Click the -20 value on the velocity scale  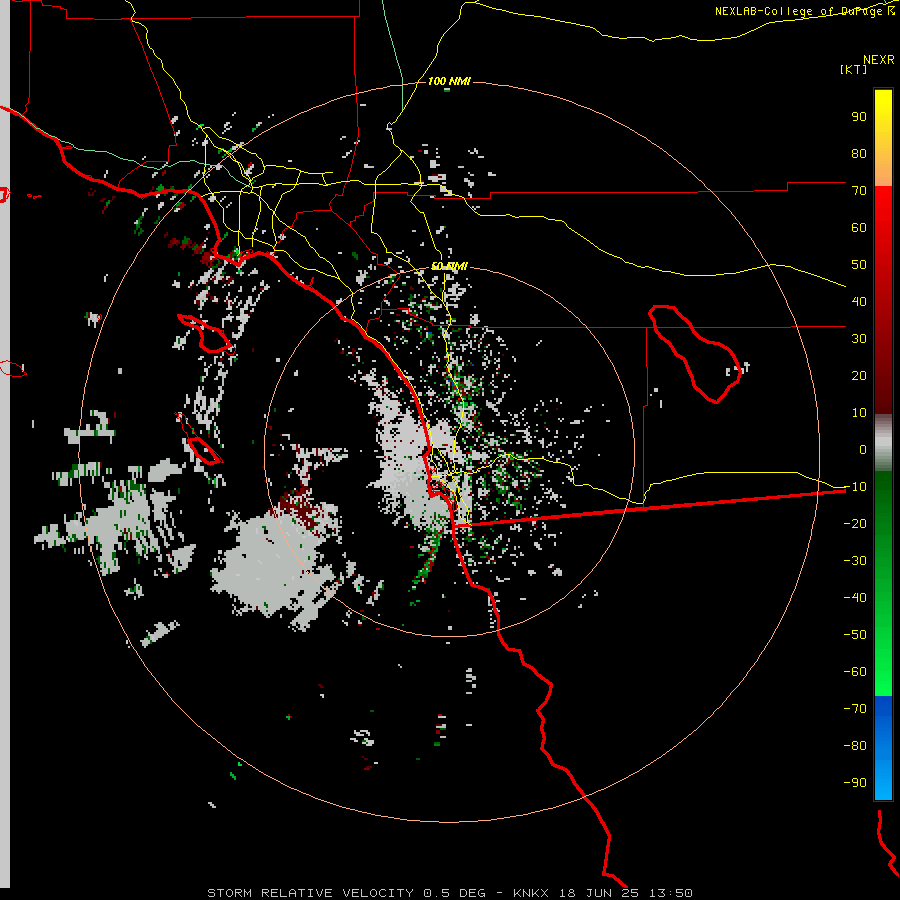(855, 524)
